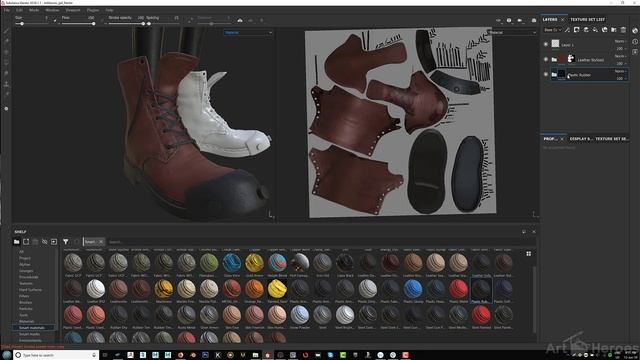Adjust the brush Size slider

tap(31, 24)
